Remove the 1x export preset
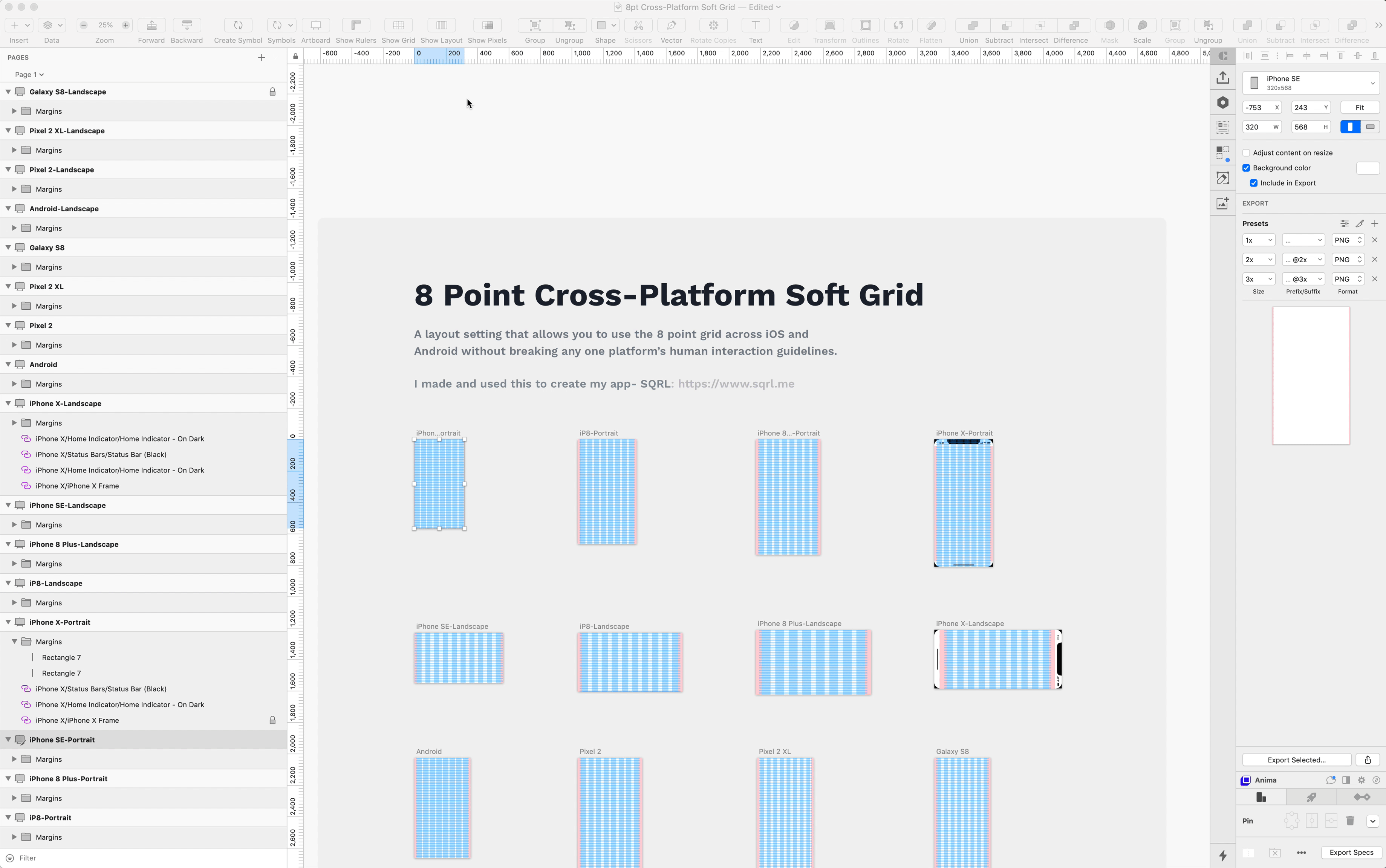 1375,240
